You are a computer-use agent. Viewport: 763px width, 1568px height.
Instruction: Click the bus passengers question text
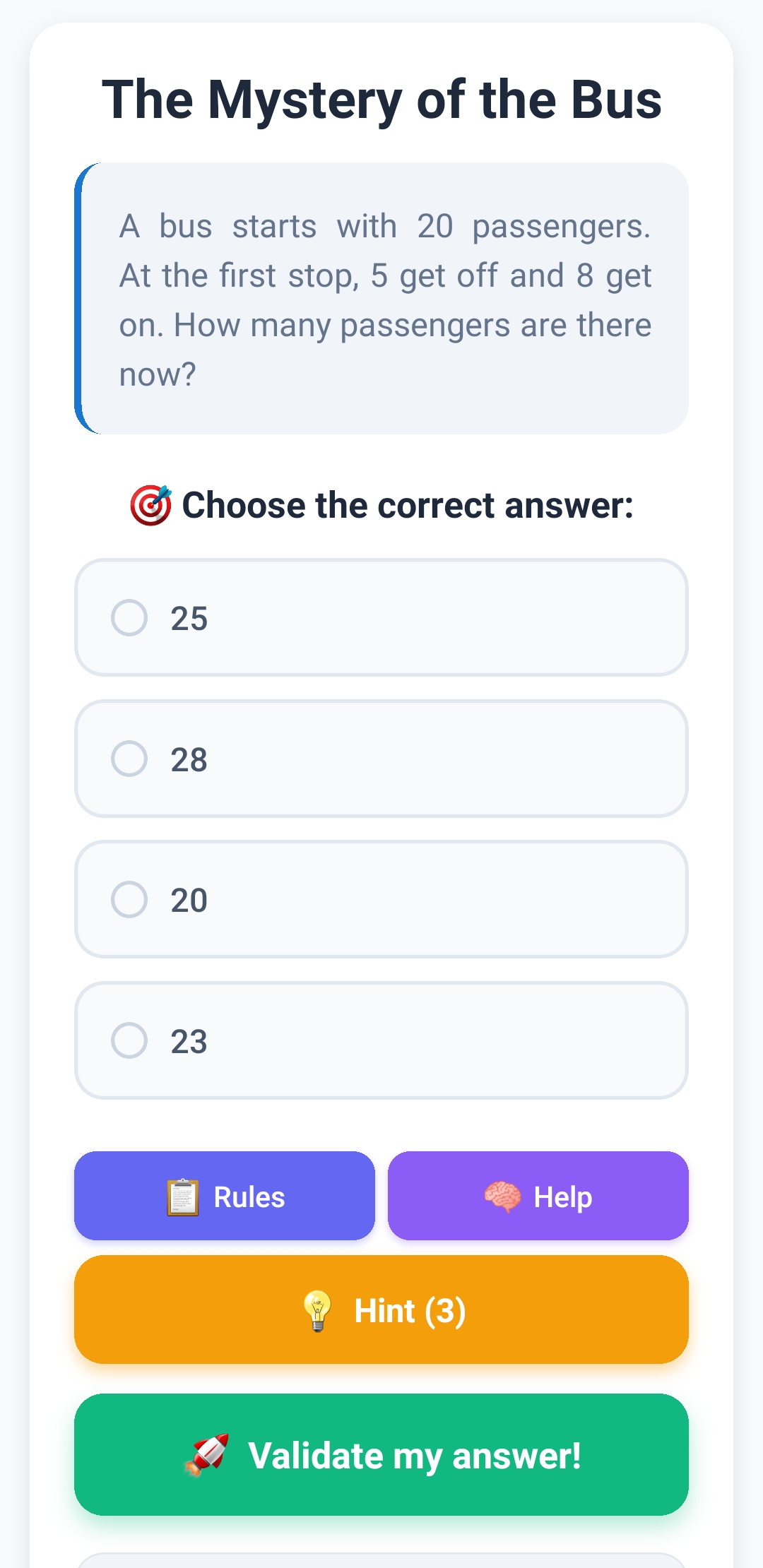[x=385, y=300]
